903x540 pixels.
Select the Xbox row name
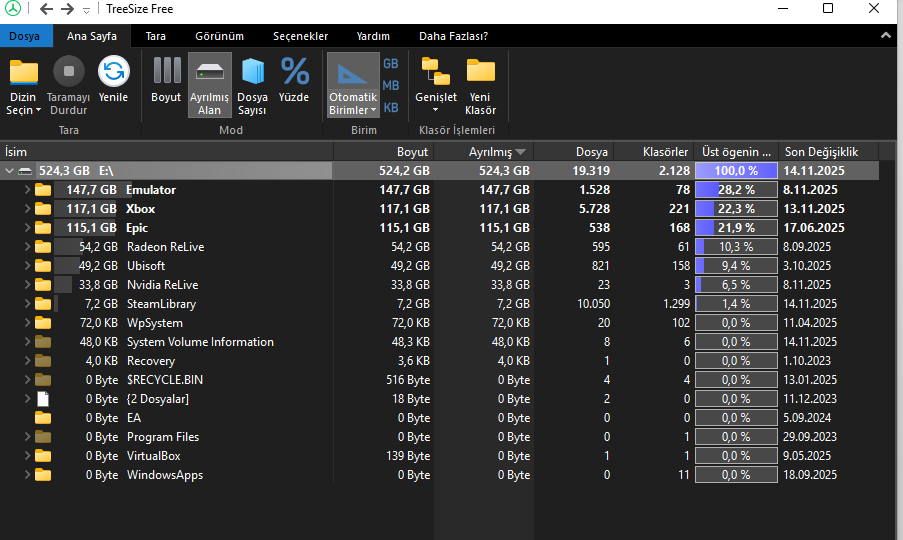click(141, 209)
